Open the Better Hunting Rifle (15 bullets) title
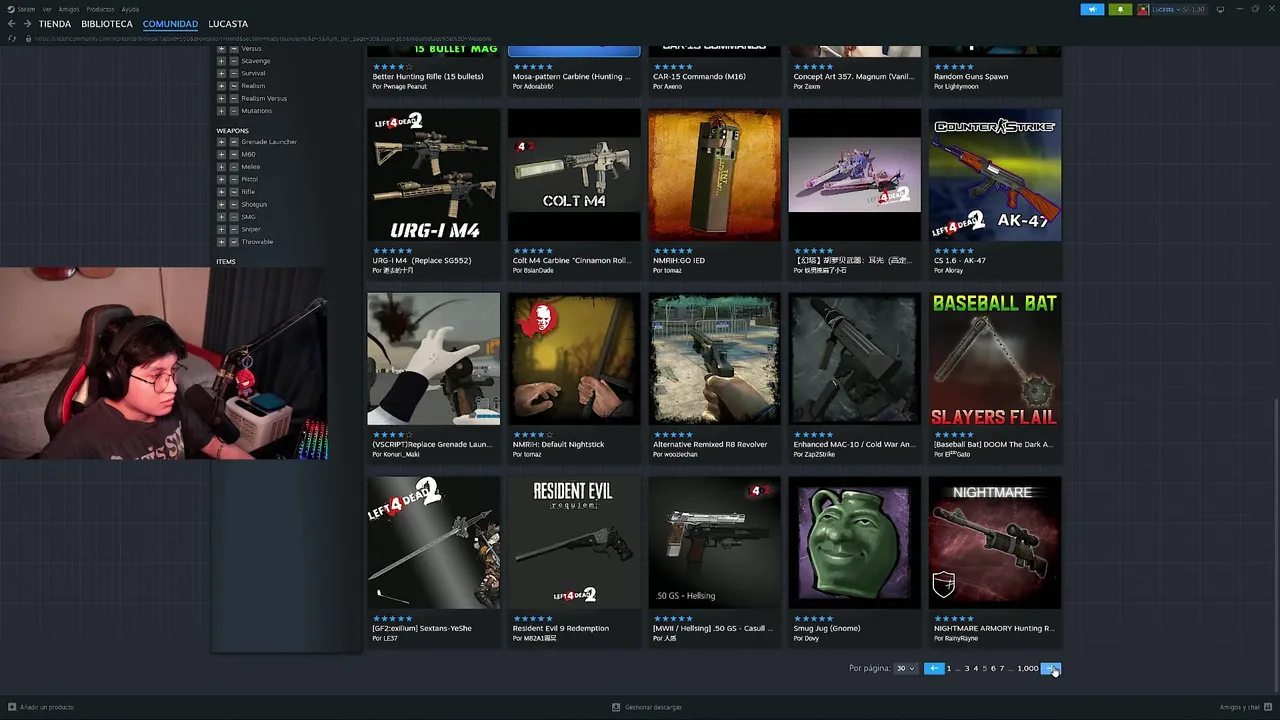Screen dimensions: 1280x720 pos(428,76)
